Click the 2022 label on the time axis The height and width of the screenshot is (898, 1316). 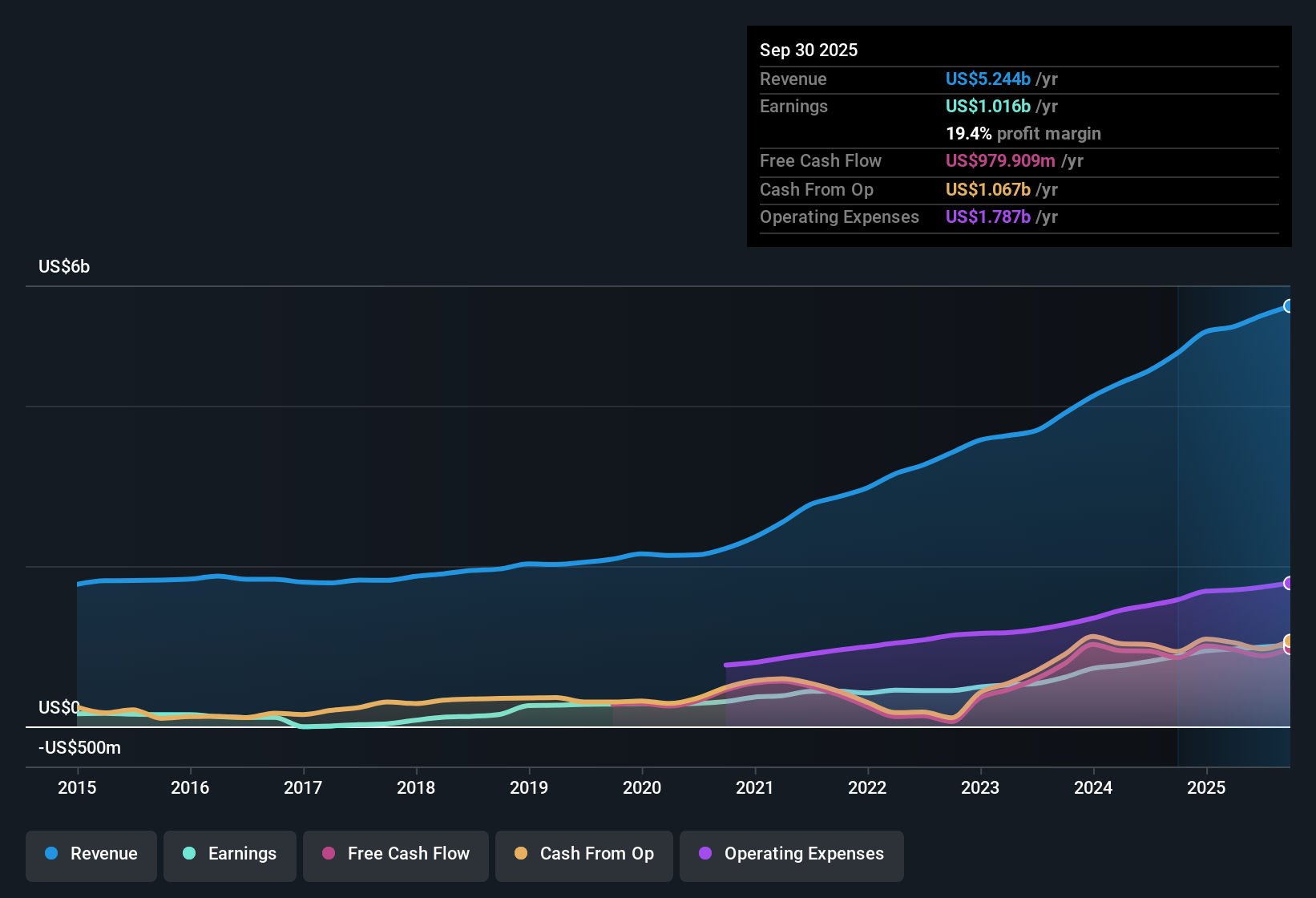[867, 788]
